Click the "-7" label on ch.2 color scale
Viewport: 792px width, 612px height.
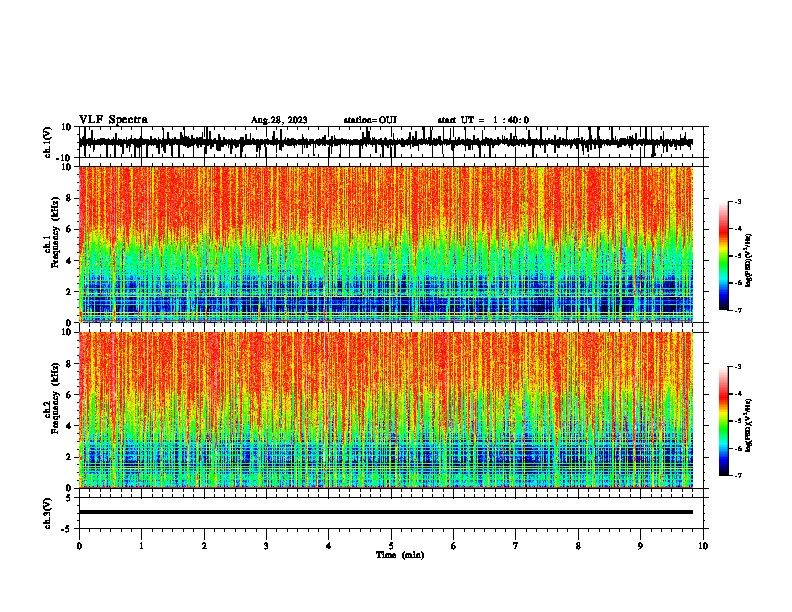coord(738,475)
